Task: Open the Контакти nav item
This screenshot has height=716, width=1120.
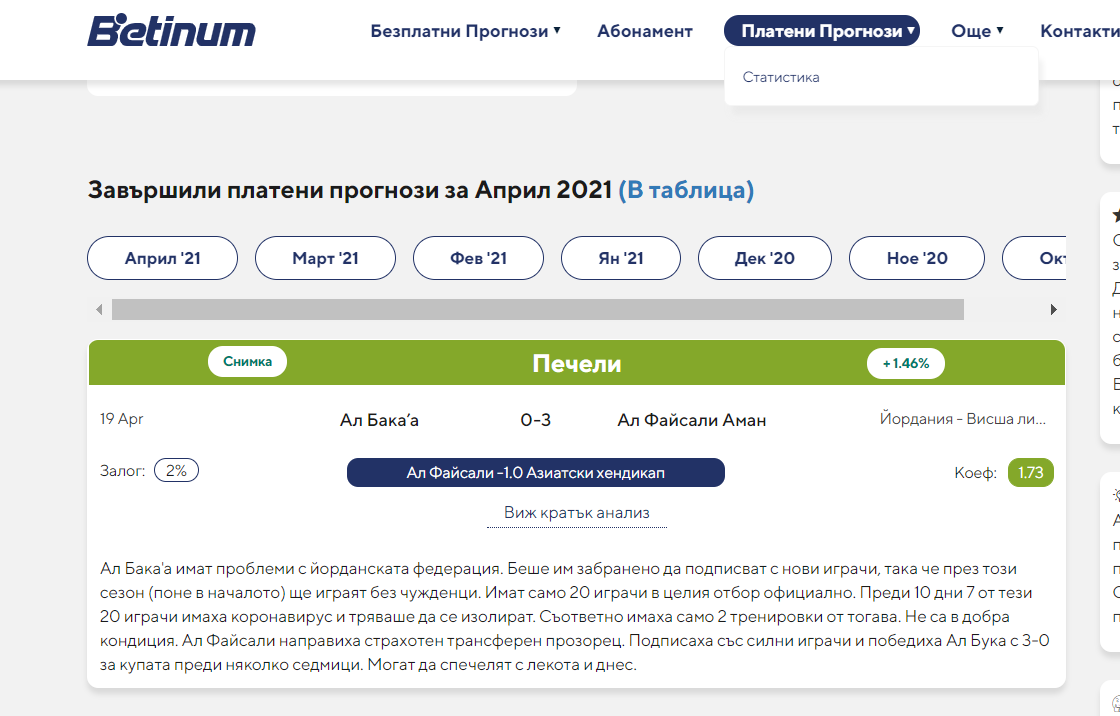Action: 1079,31
